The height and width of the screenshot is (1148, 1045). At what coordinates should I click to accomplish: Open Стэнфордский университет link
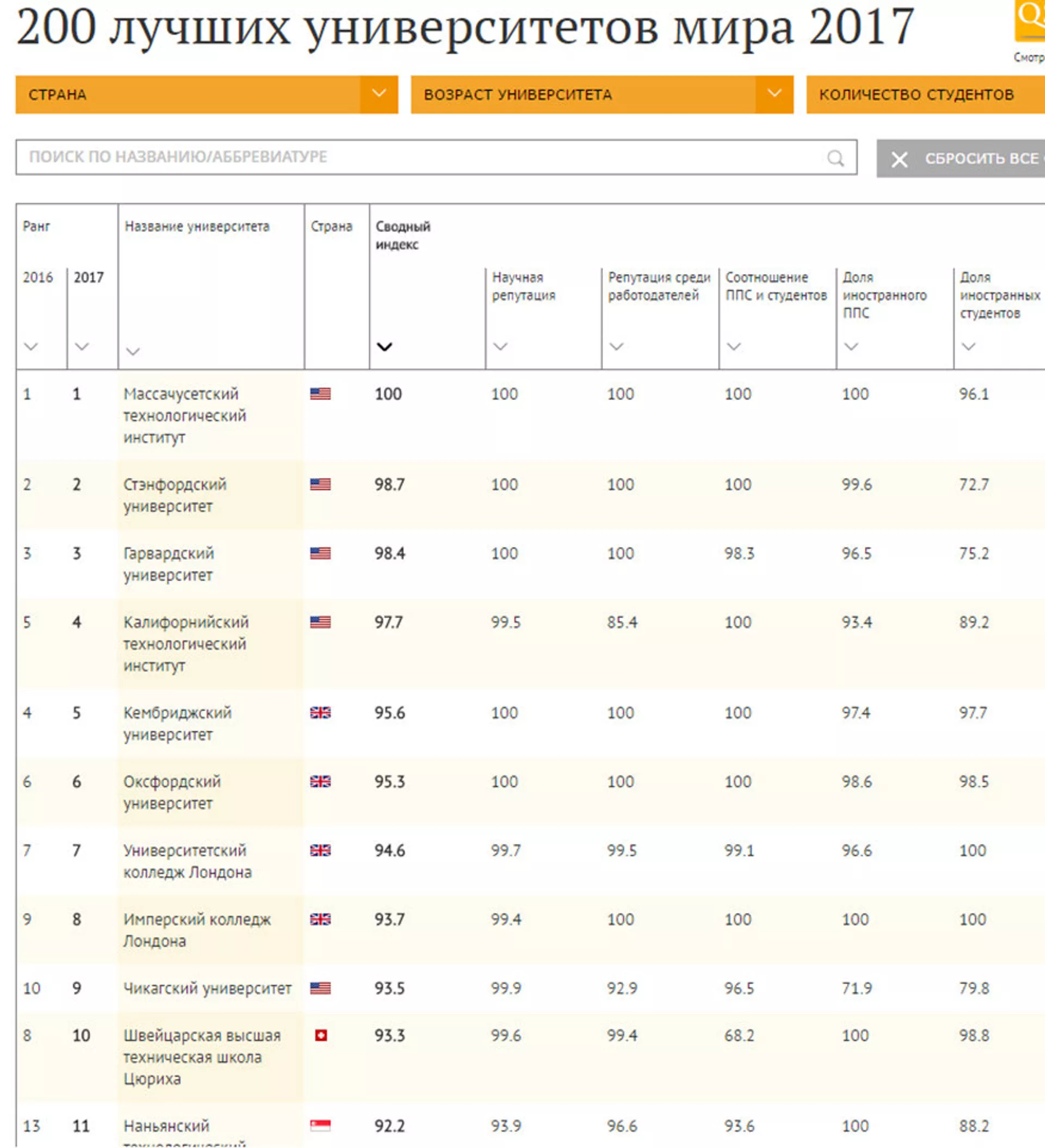click(x=175, y=496)
